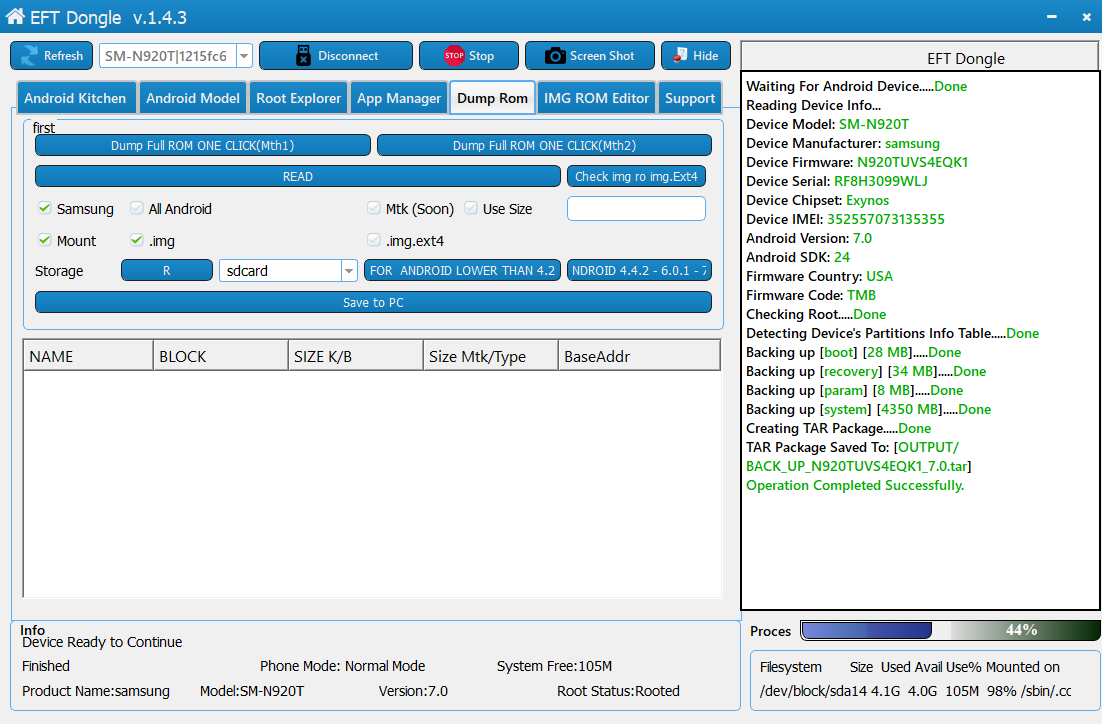1102x724 pixels.
Task: Click the Size Mtk/Type column header
Action: [x=491, y=356]
